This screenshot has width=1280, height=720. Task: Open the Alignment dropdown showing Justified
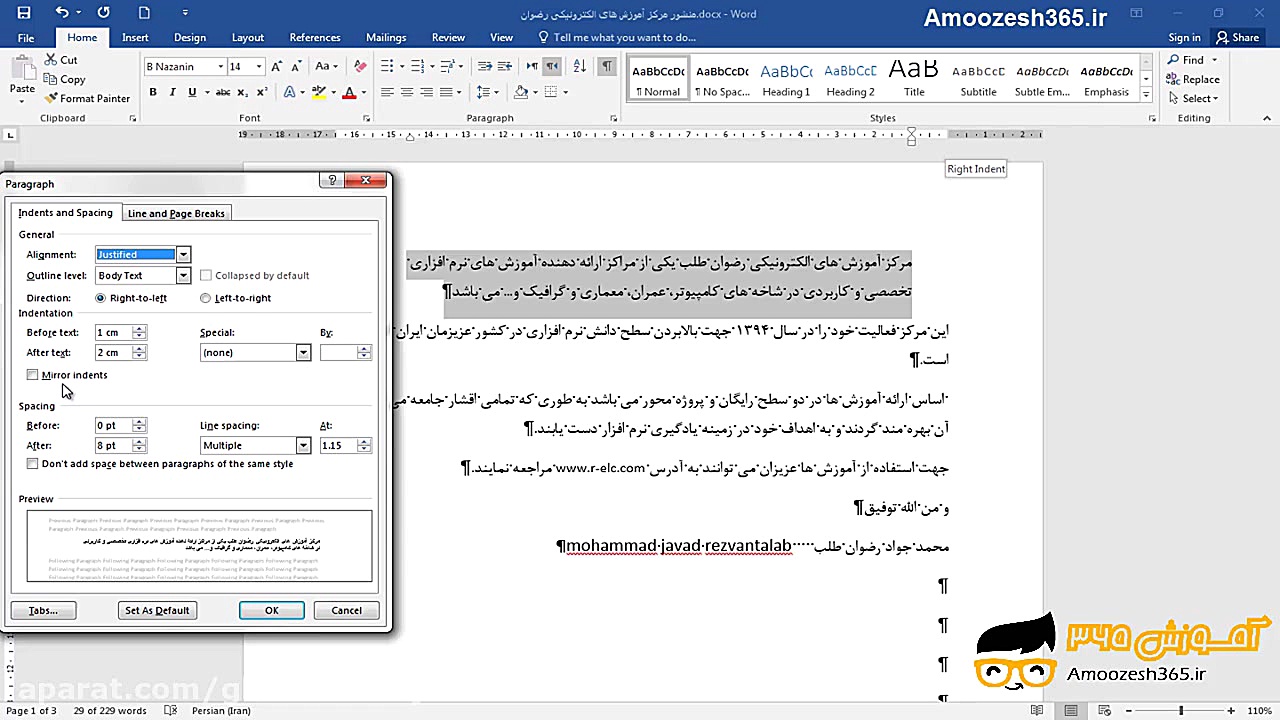(183, 254)
